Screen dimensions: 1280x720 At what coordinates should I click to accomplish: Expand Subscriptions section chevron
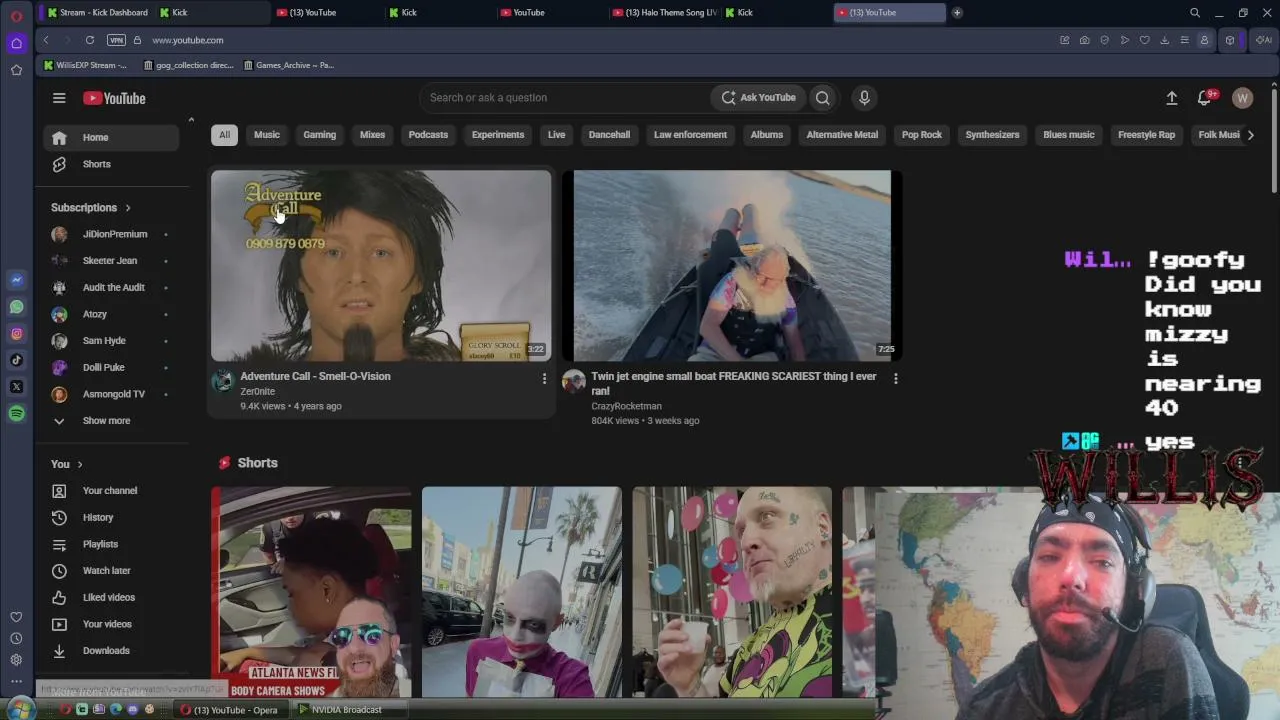(x=128, y=208)
